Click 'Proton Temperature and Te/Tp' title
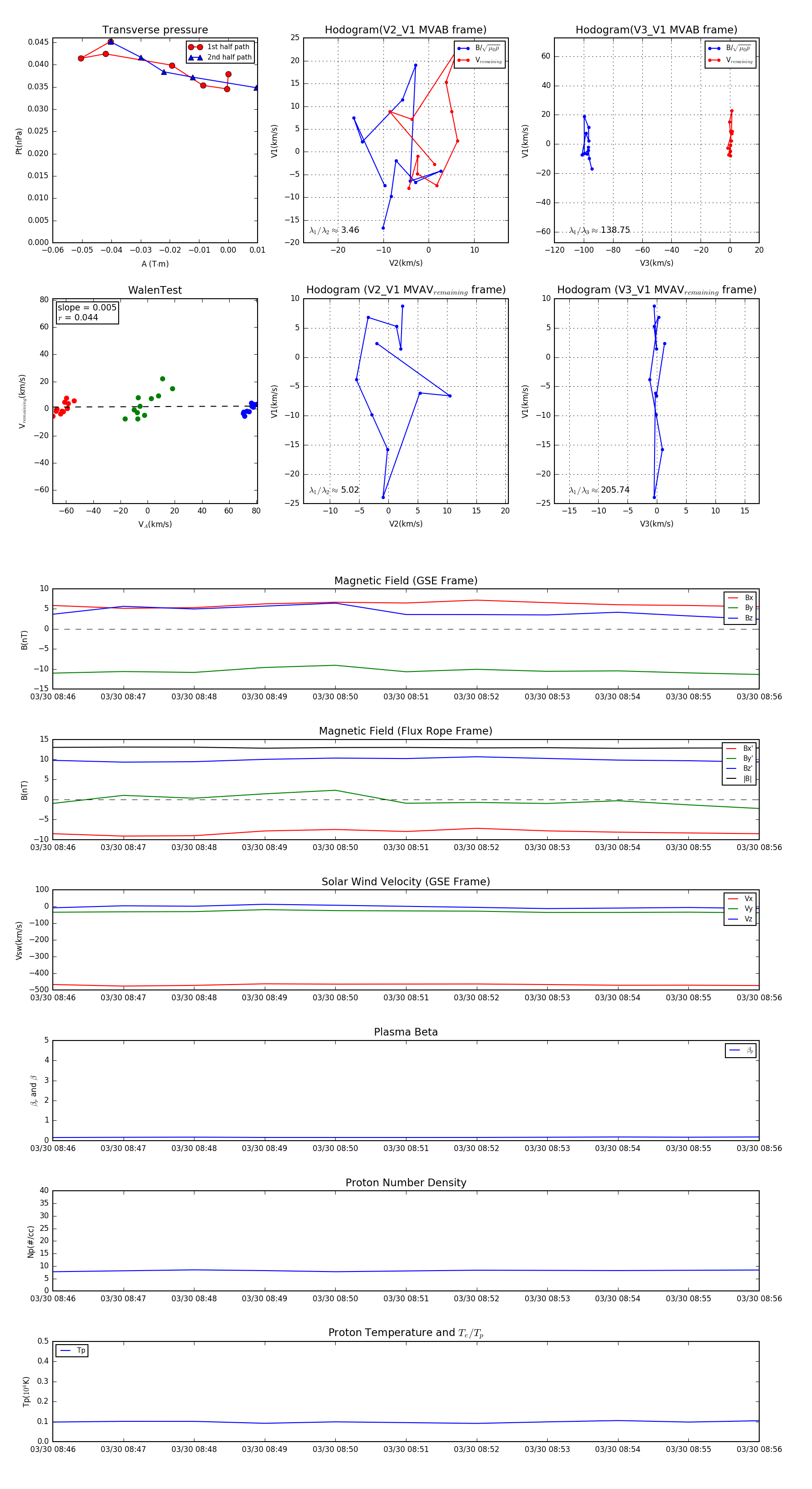Image resolution: width=812 pixels, height=1489 pixels. 406,1333
